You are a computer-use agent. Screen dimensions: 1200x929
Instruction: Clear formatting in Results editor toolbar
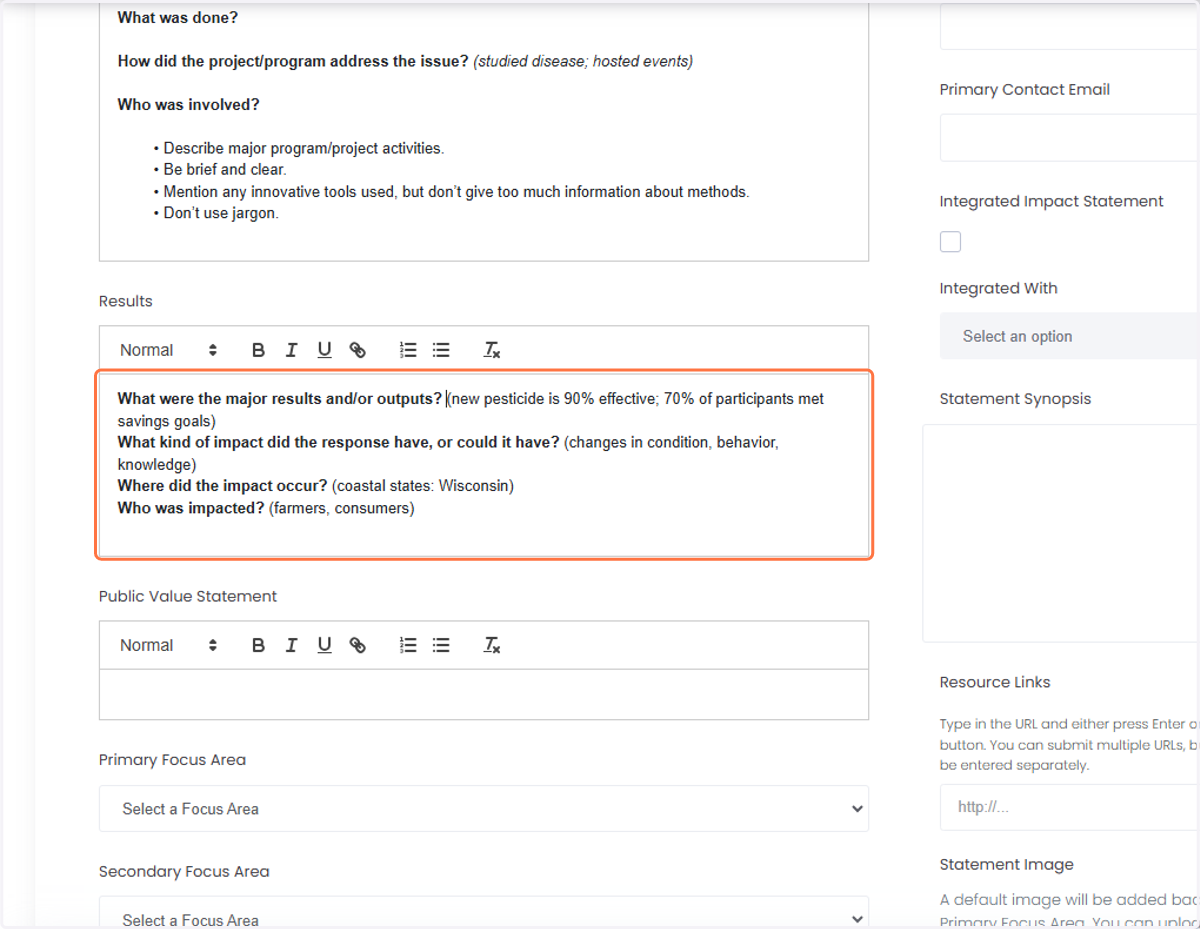pos(492,350)
